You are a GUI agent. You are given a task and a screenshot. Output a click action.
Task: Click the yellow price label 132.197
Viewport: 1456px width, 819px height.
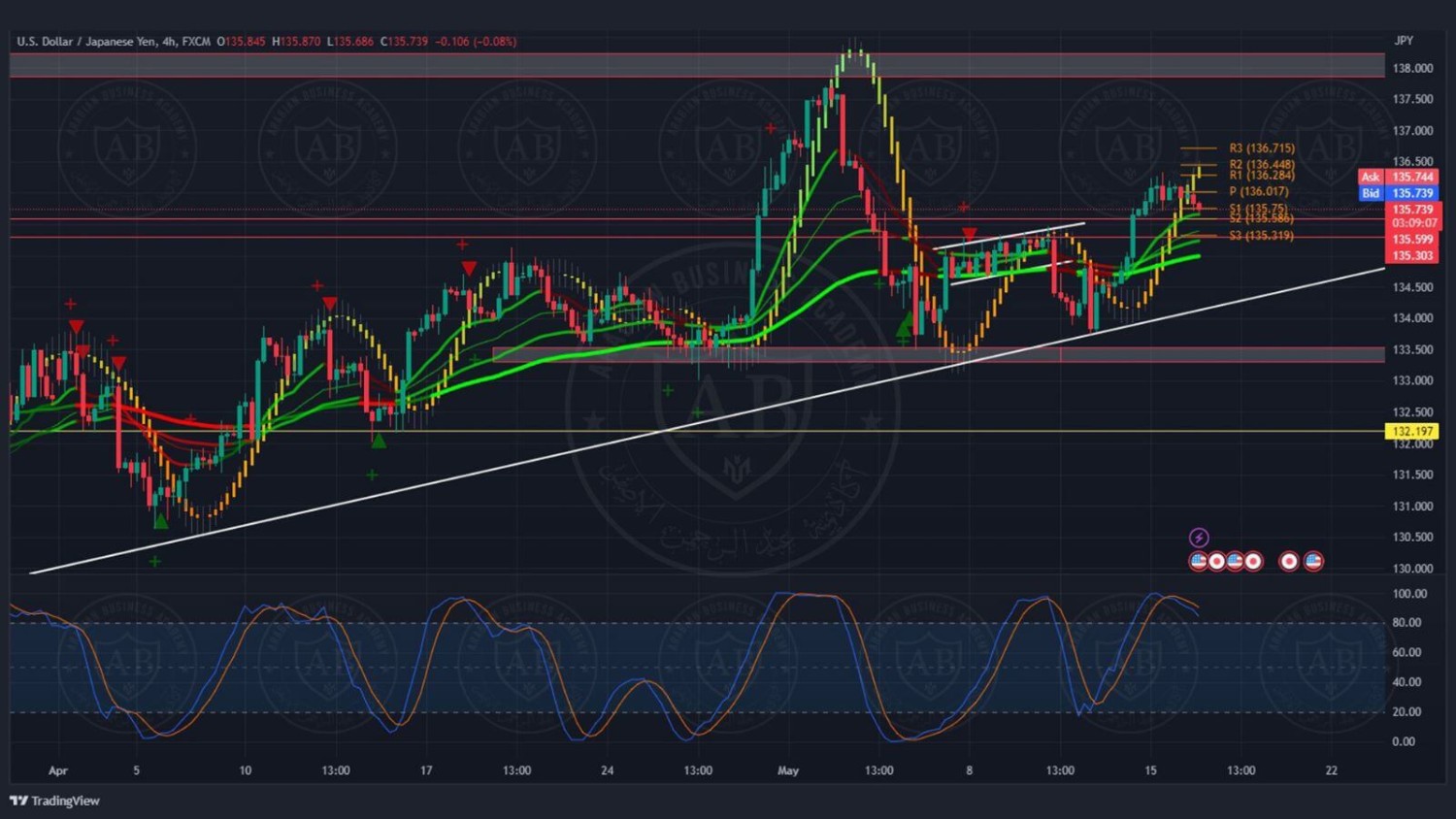pyautogui.click(x=1413, y=431)
